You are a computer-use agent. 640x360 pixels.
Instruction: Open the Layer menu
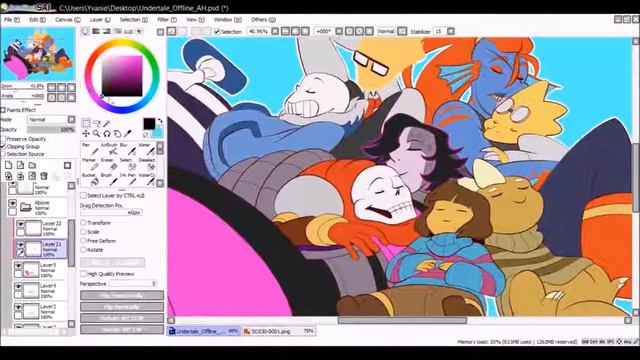[x=100, y=20]
